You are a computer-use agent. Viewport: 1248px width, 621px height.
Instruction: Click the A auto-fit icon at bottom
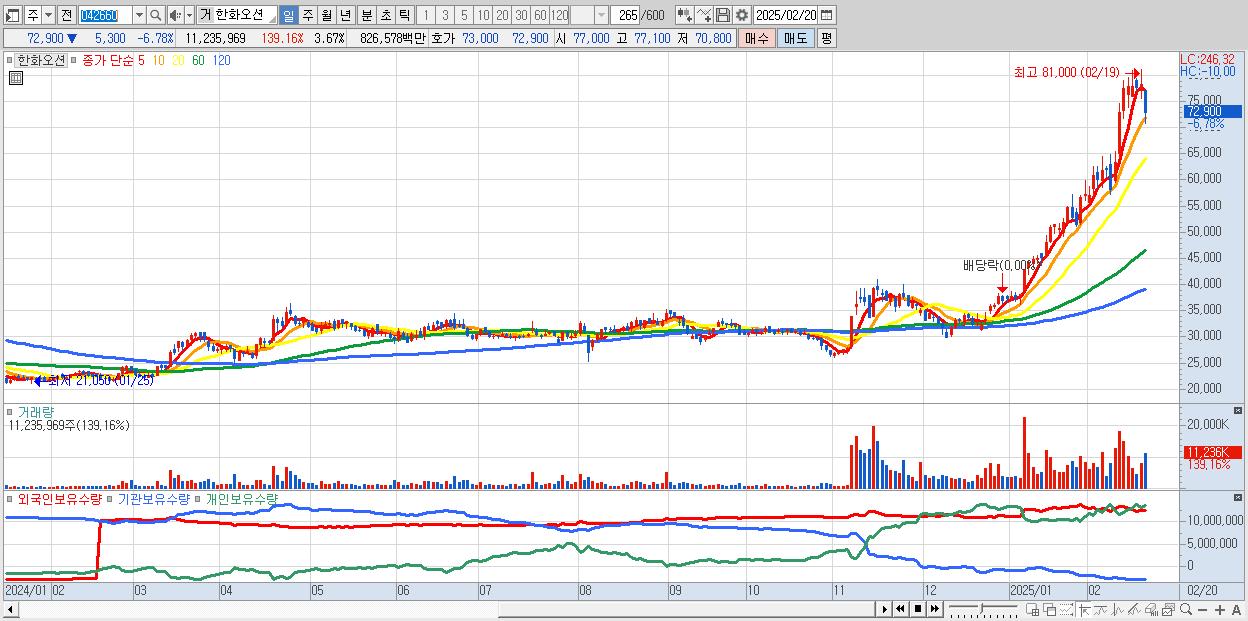click(1236, 609)
